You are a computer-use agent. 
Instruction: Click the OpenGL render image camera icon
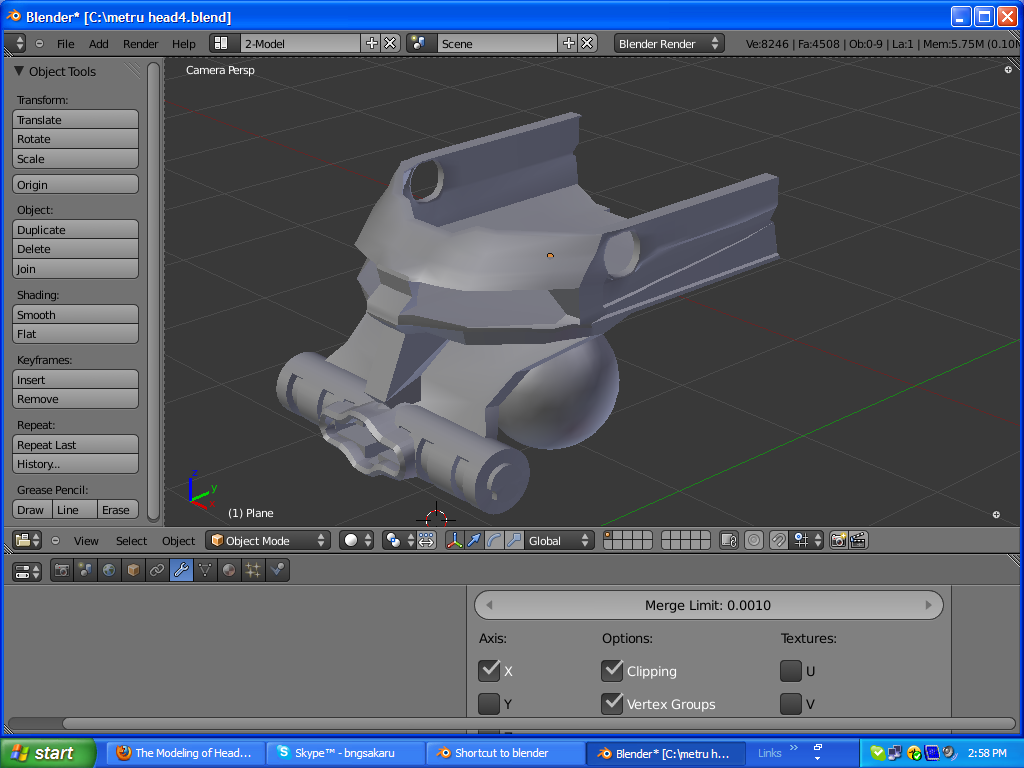point(838,540)
